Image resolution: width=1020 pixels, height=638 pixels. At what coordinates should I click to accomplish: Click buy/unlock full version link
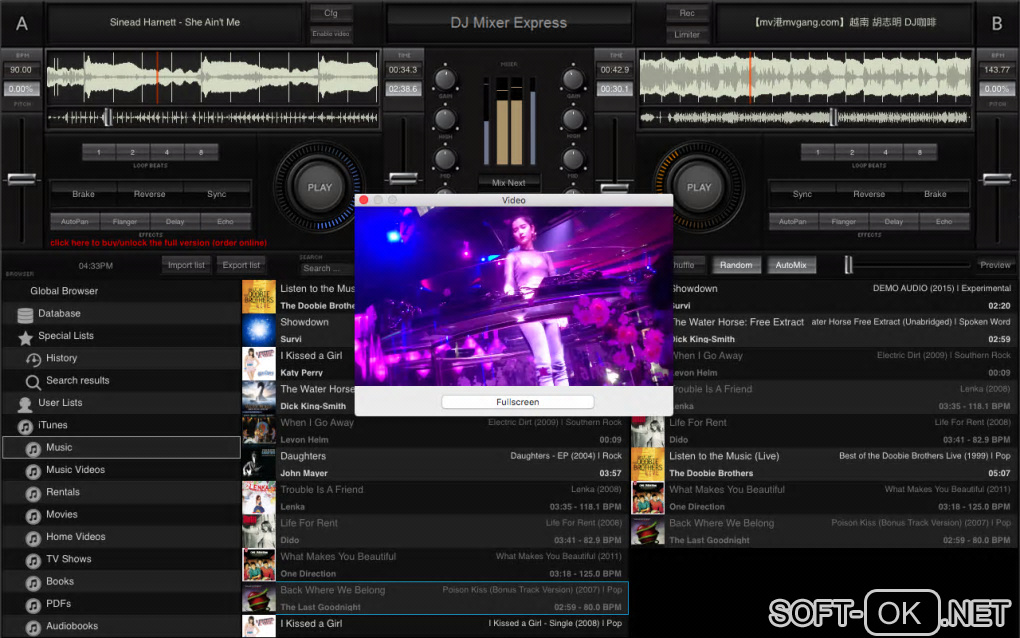[159, 243]
